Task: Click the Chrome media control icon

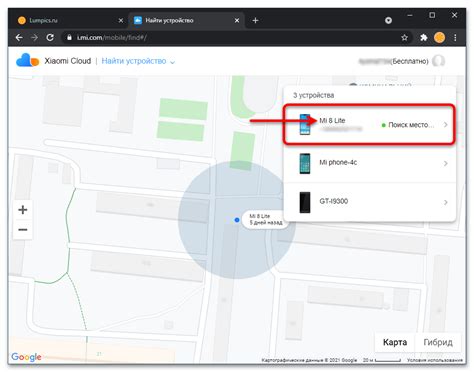Action: pos(388,21)
